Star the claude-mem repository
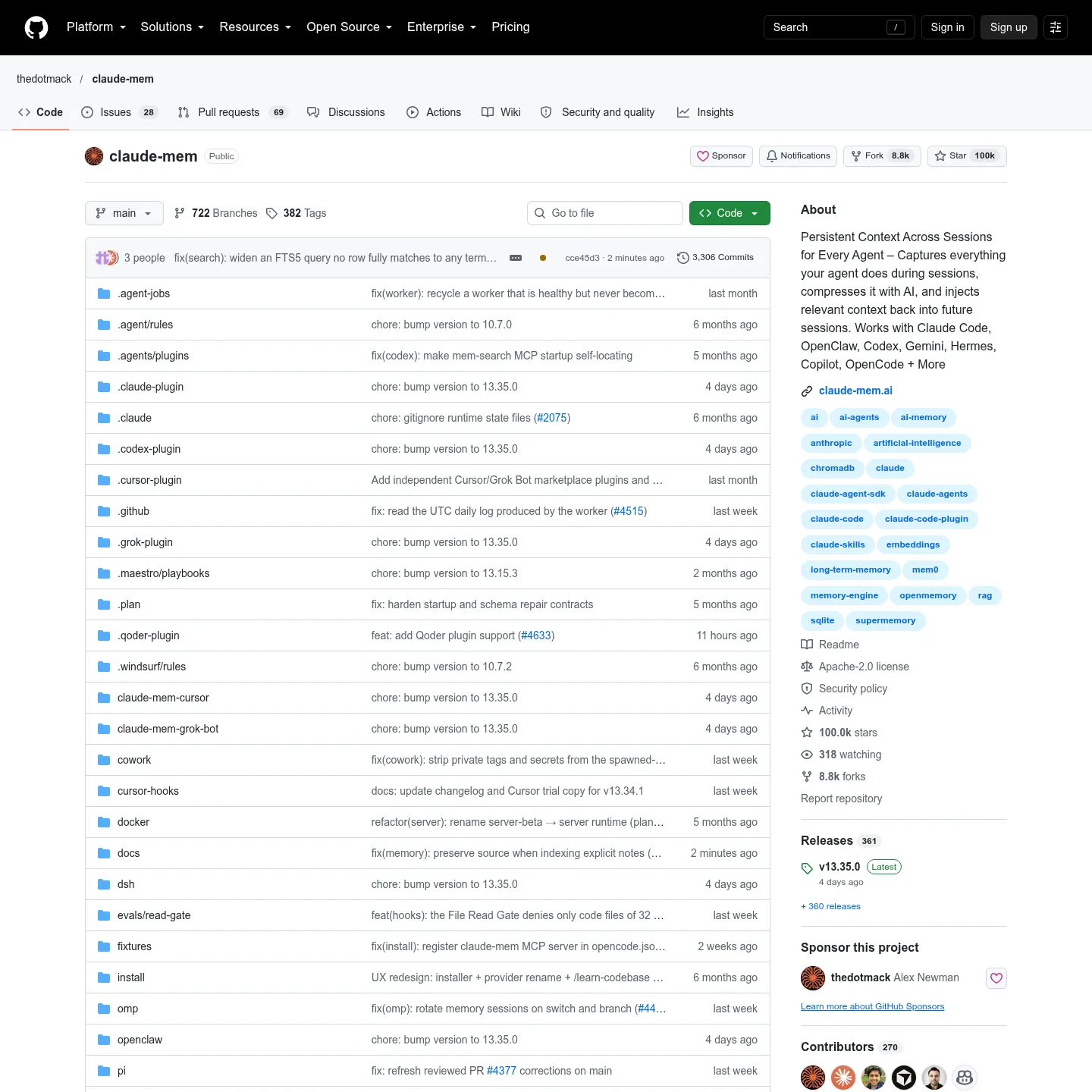Viewport: 1092px width, 1092px height. [967, 156]
